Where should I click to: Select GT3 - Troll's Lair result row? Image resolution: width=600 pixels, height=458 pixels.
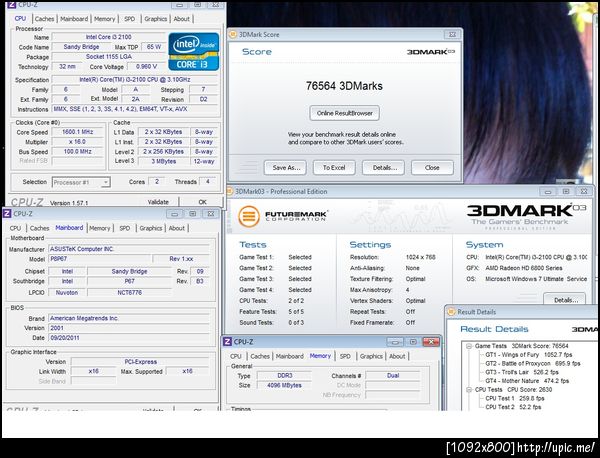522,372
